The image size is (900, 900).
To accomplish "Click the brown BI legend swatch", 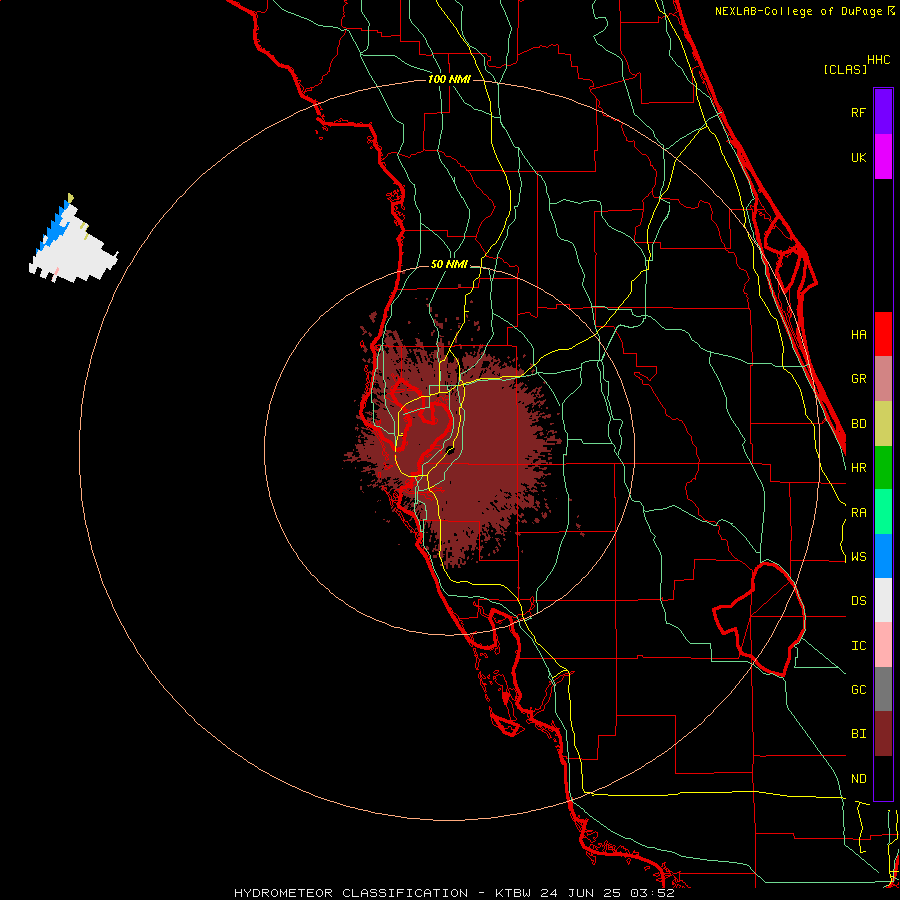I will 883,734.
